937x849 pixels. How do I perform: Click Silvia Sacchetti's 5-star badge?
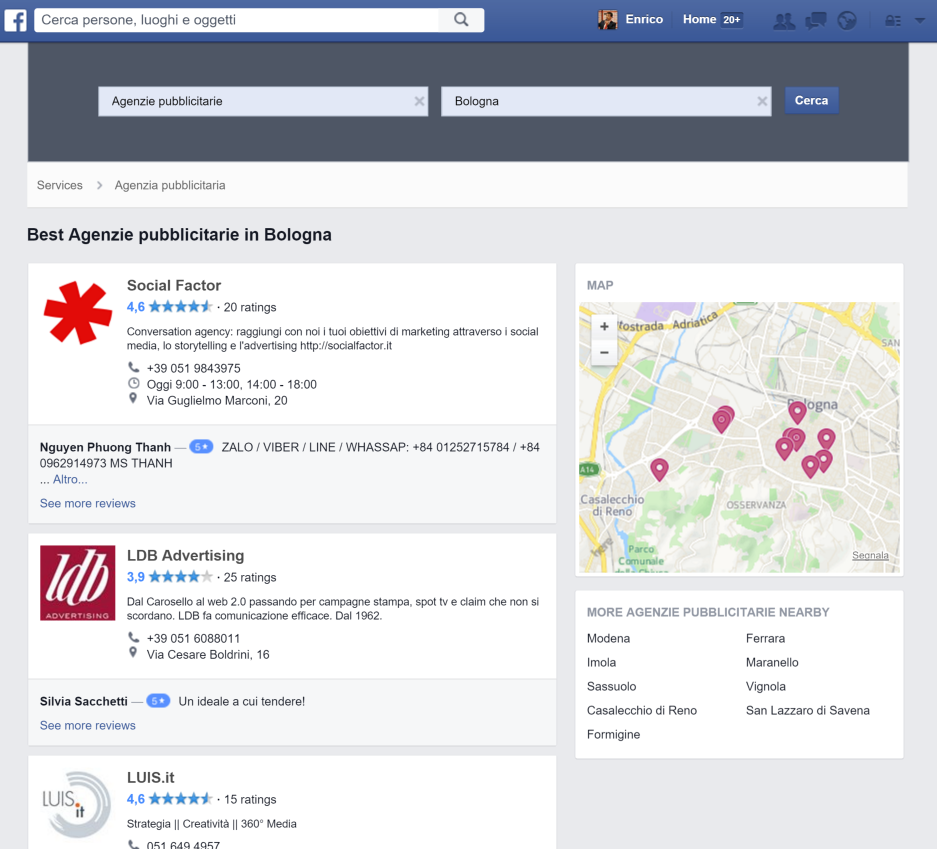[158, 700]
